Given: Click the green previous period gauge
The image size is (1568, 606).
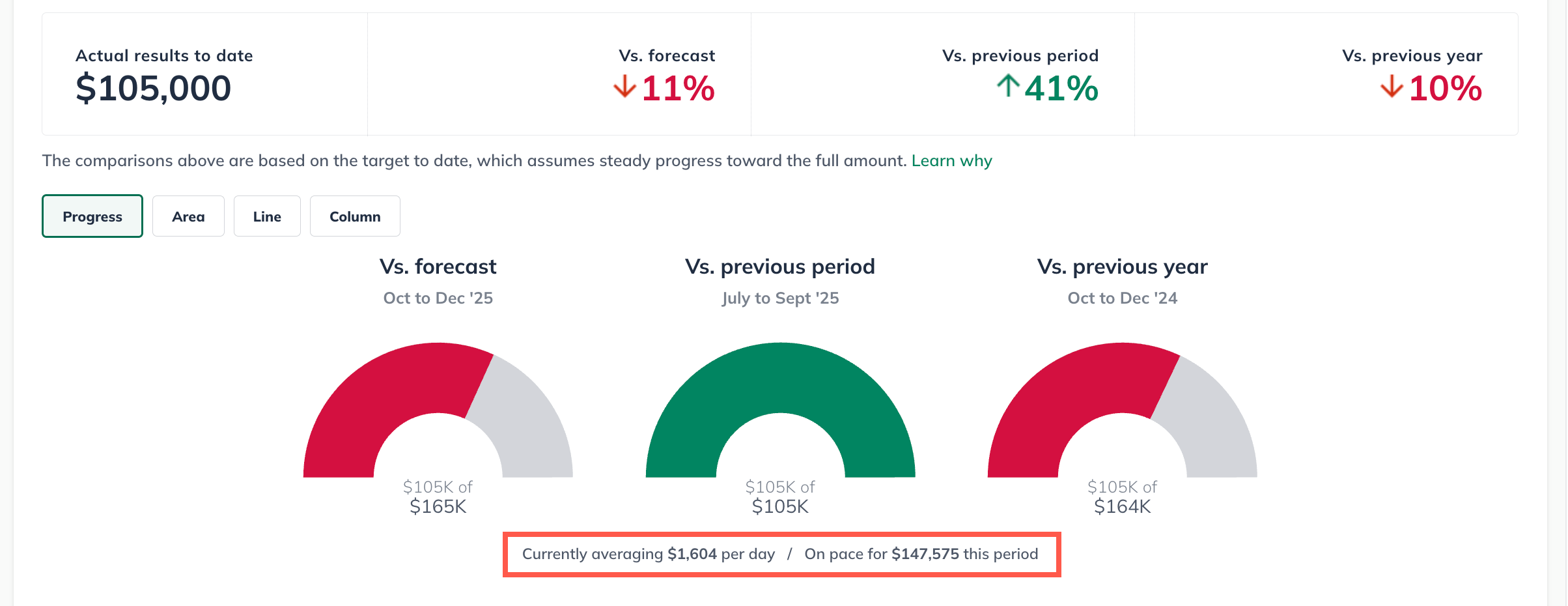Looking at the screenshot, I should click(780, 378).
